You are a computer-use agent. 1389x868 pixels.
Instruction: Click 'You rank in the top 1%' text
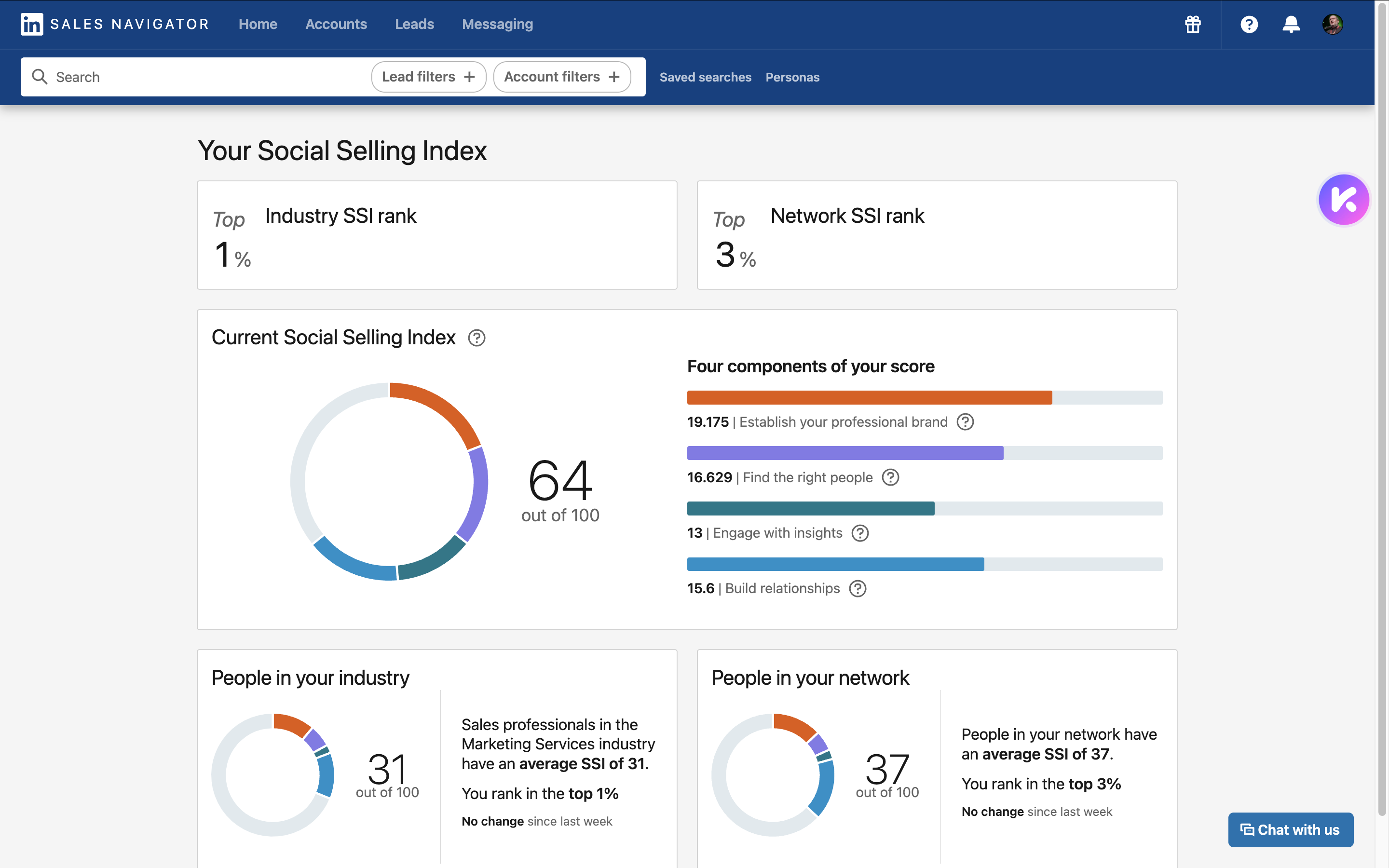tap(540, 793)
